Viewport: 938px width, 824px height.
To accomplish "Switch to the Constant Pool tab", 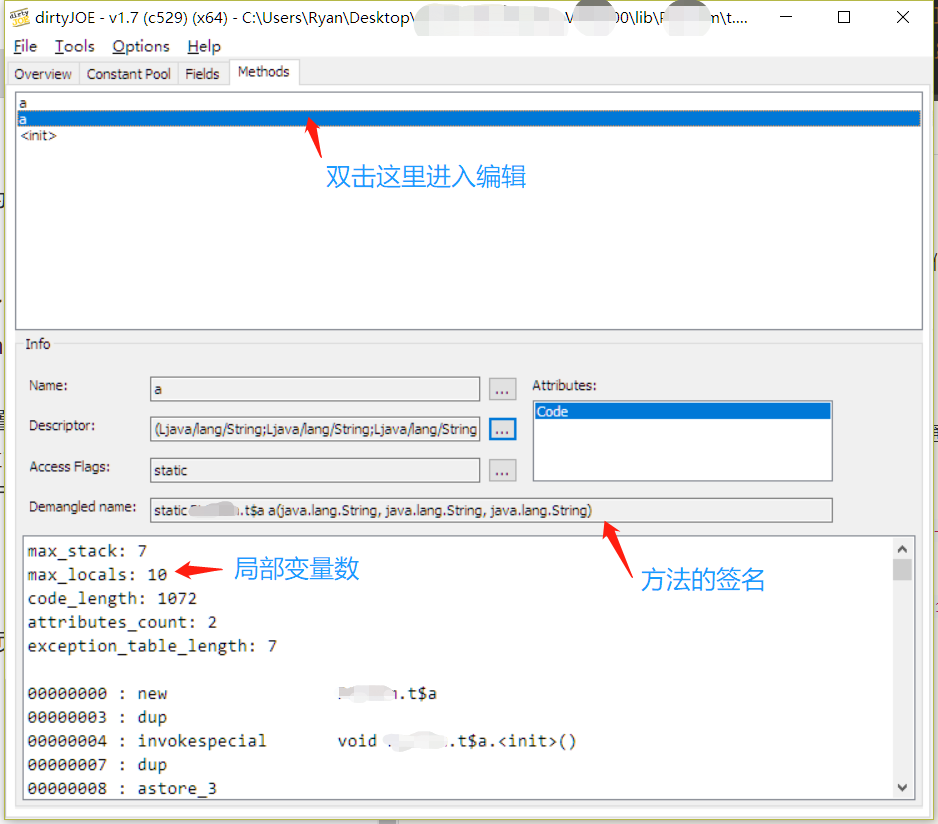I will click(128, 74).
